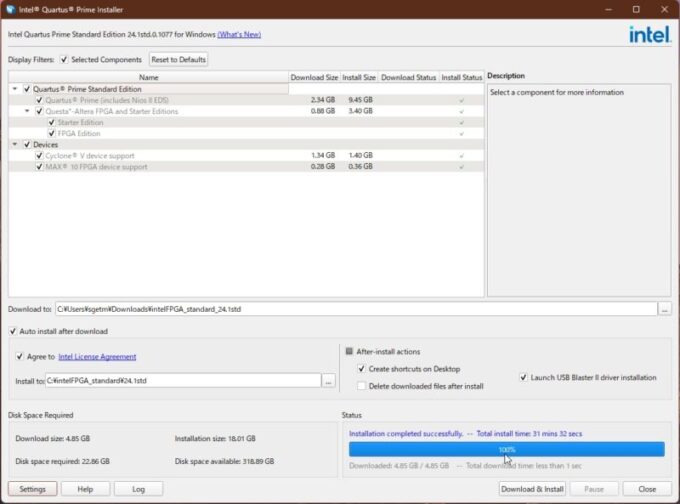Toggle Launch USB Blaster II driver installation
The width and height of the screenshot is (680, 504).
[523, 377]
